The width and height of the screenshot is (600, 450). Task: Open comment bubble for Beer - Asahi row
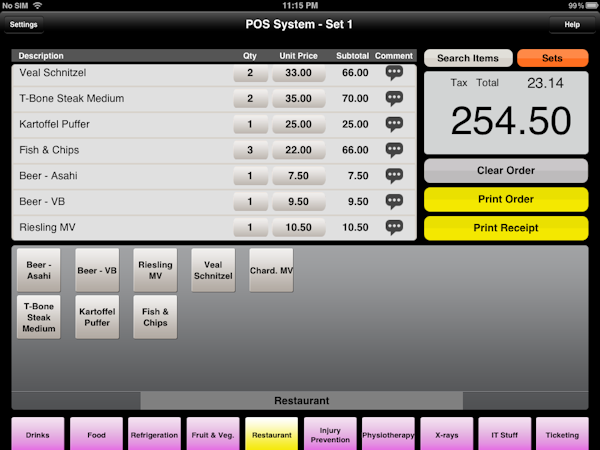pyautogui.click(x=394, y=176)
